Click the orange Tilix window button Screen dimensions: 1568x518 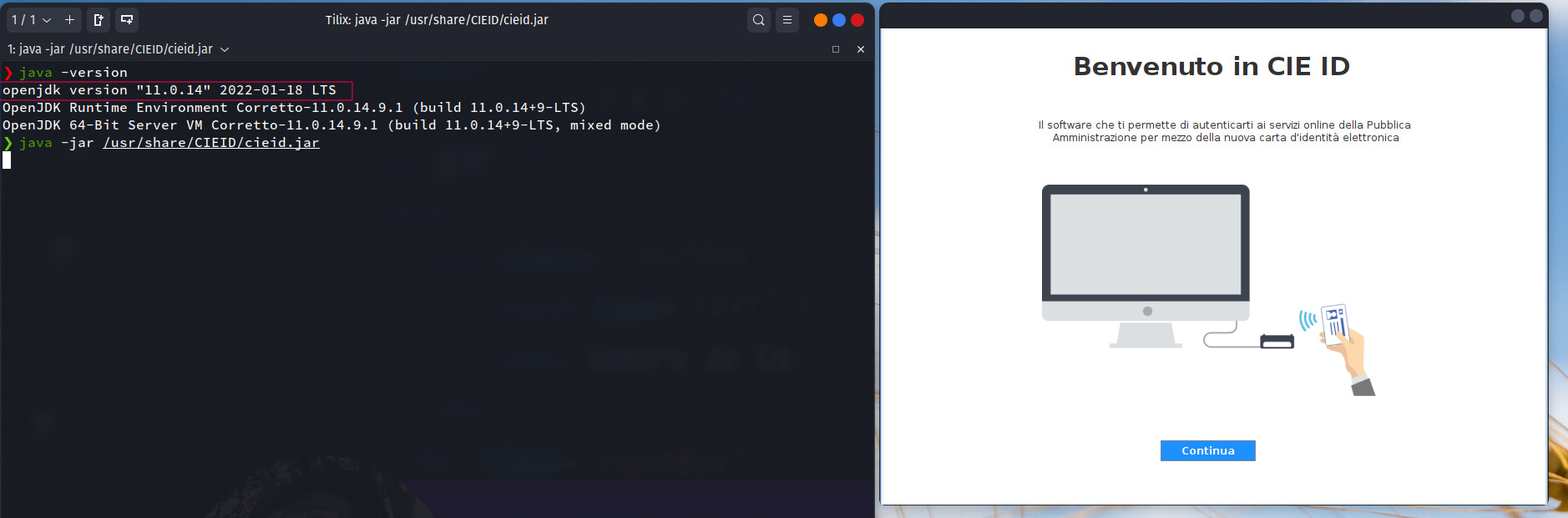click(x=821, y=20)
